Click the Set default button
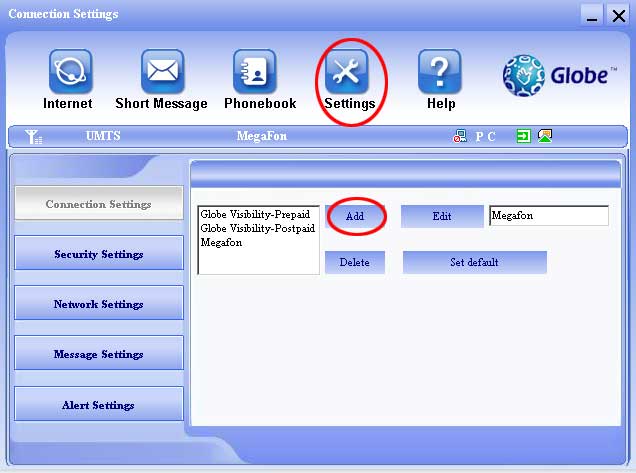The width and height of the screenshot is (636, 473). pos(475,262)
